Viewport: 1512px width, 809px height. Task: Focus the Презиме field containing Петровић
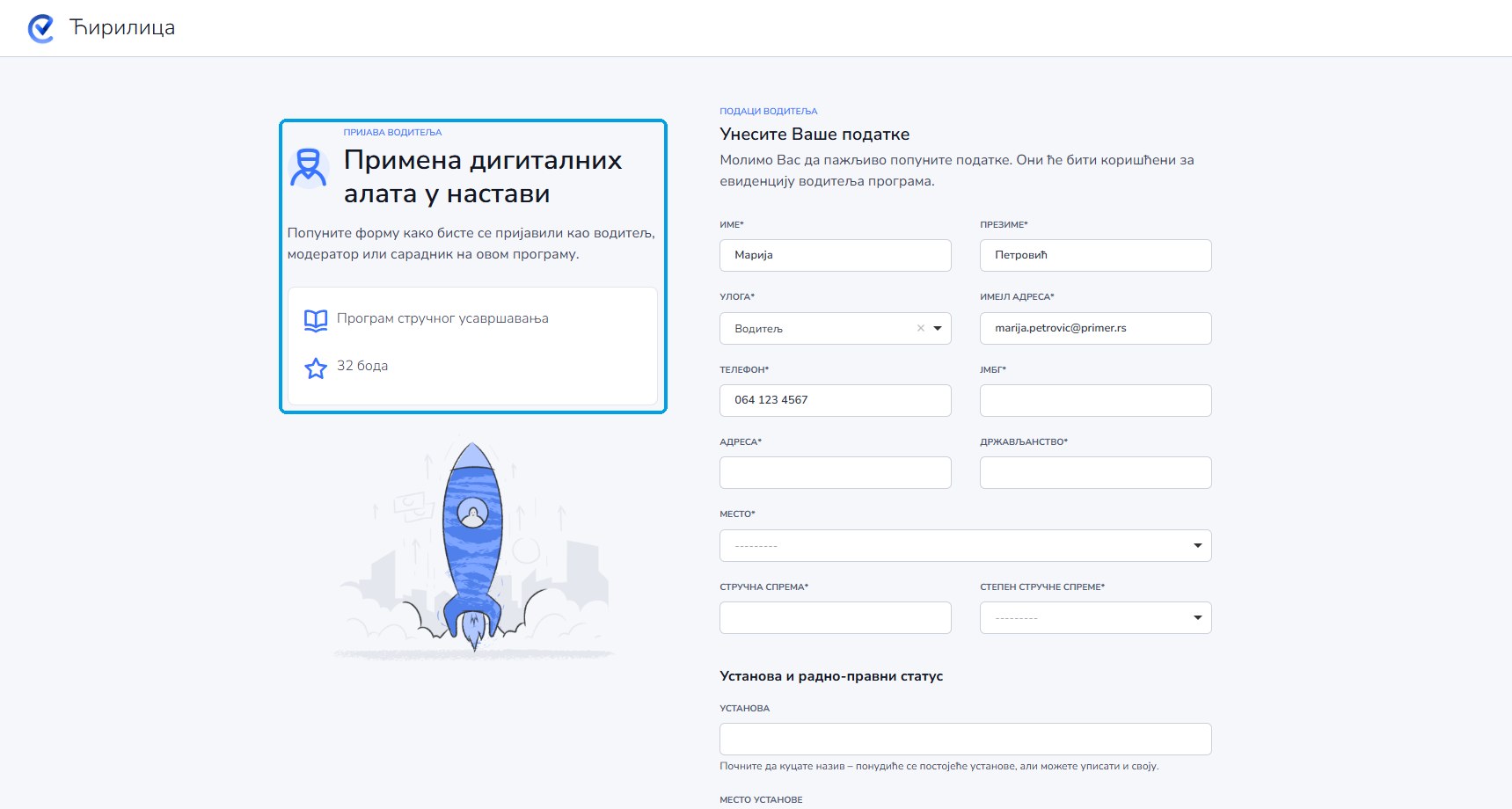(1095, 255)
